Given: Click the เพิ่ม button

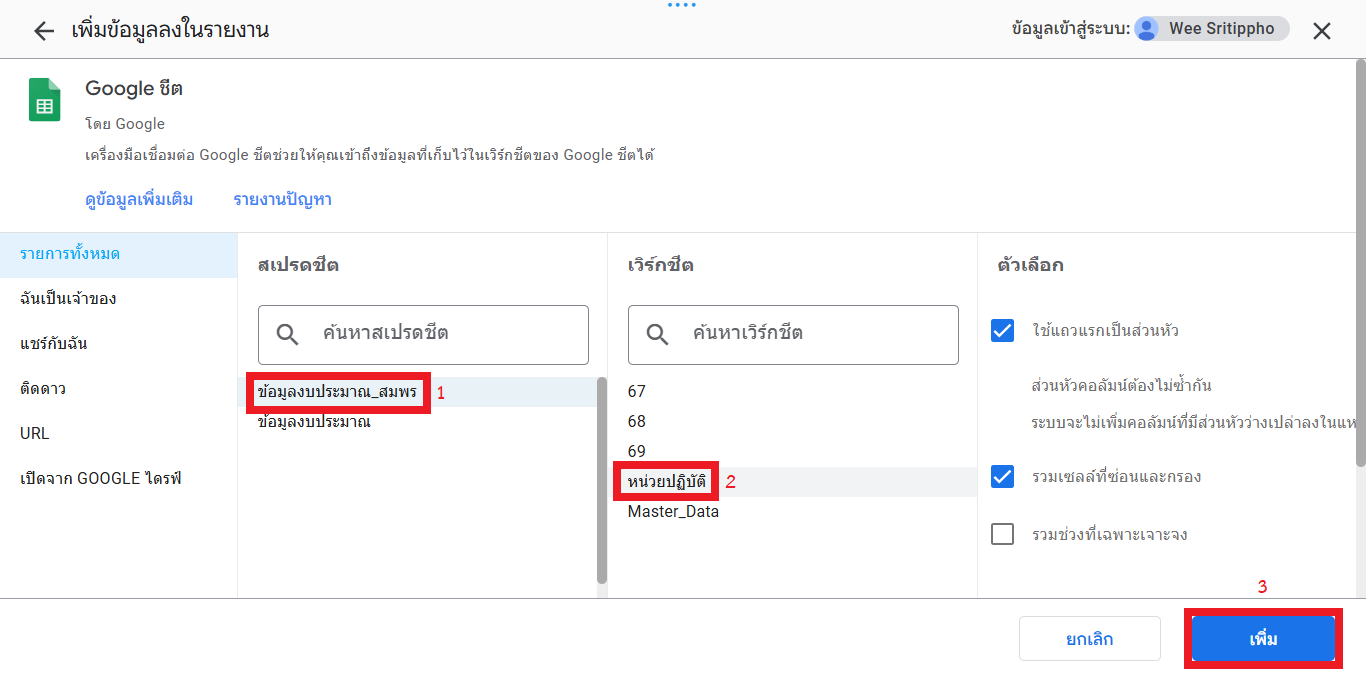Looking at the screenshot, I should click(x=1263, y=639).
